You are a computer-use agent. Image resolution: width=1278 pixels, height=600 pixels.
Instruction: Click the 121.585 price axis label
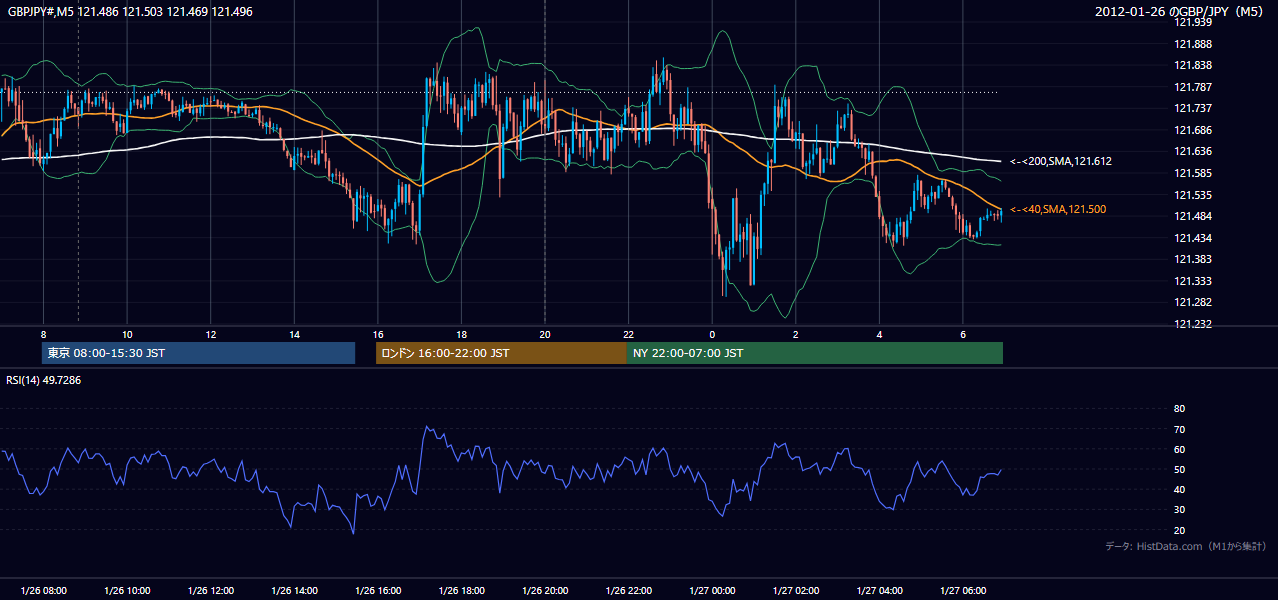click(x=1193, y=173)
